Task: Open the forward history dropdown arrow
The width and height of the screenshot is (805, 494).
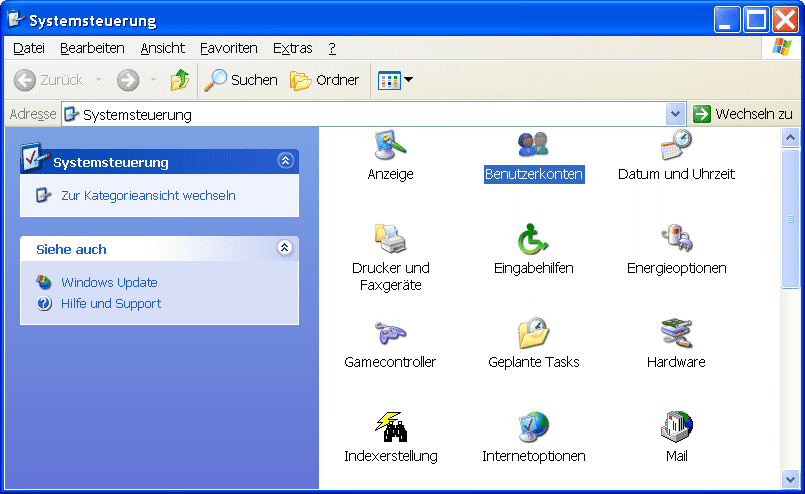Action: [x=153, y=80]
